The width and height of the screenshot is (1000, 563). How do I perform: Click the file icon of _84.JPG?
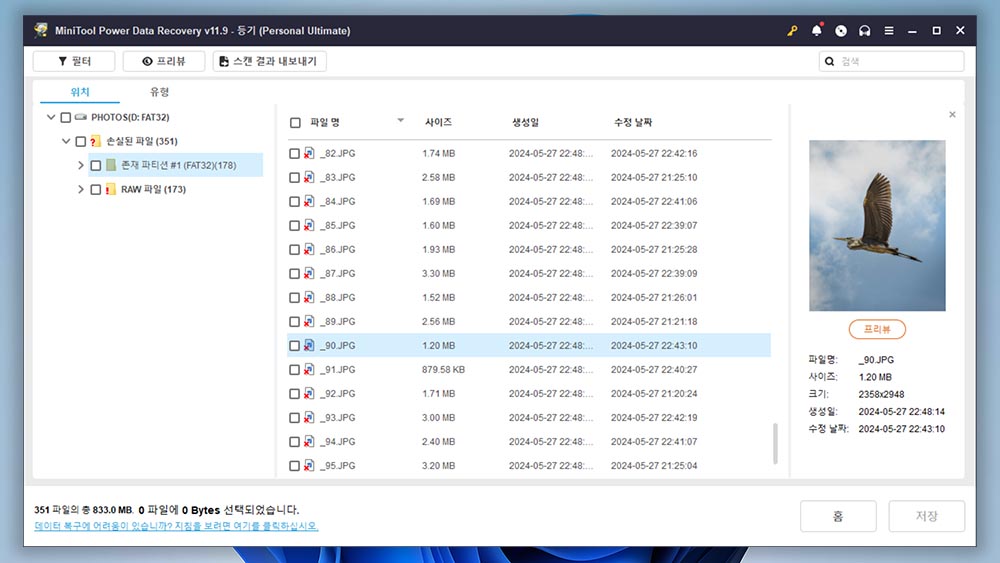pyautogui.click(x=309, y=201)
